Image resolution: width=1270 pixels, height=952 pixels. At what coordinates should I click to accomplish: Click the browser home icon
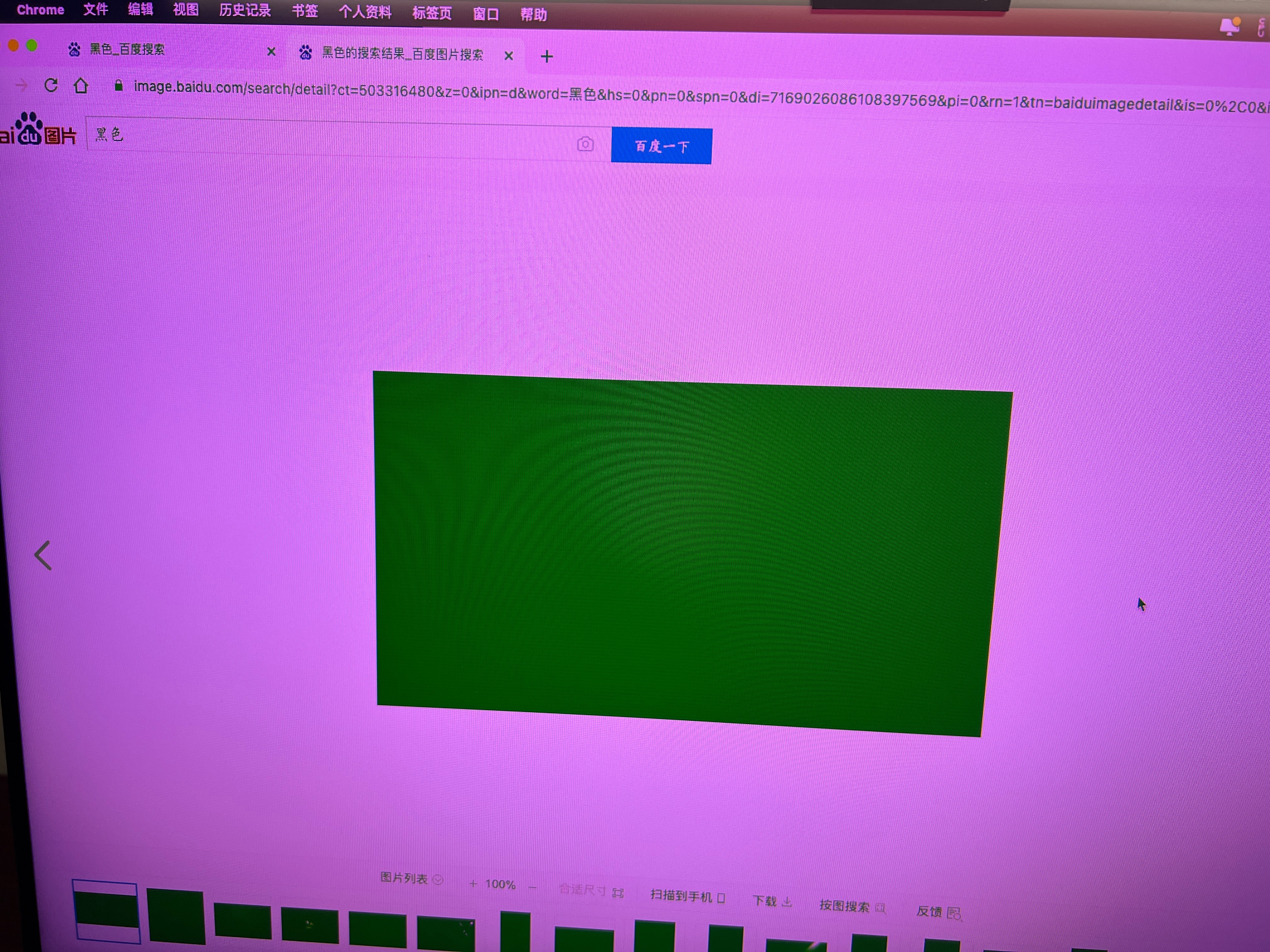[x=81, y=86]
